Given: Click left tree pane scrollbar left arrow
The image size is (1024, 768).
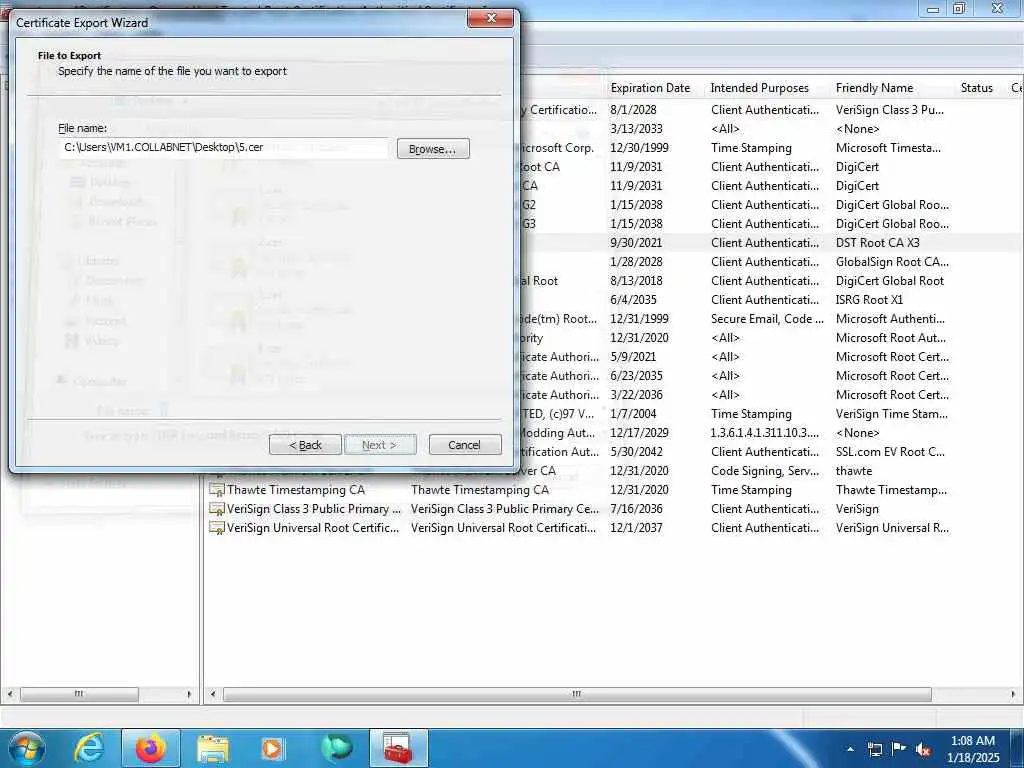Looking at the screenshot, I should click(x=9, y=694).
